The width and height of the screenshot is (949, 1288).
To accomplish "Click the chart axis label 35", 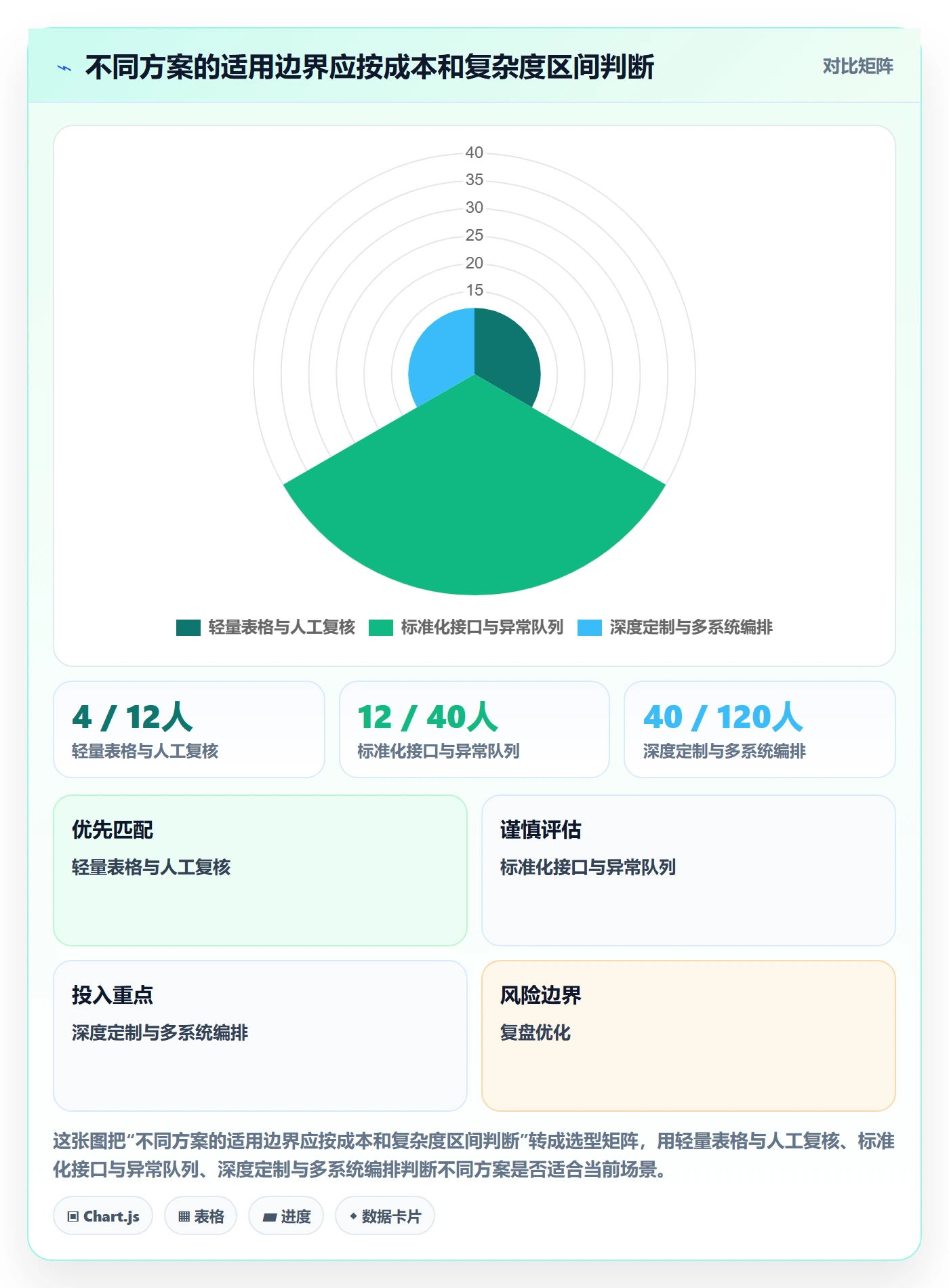I will (x=474, y=180).
